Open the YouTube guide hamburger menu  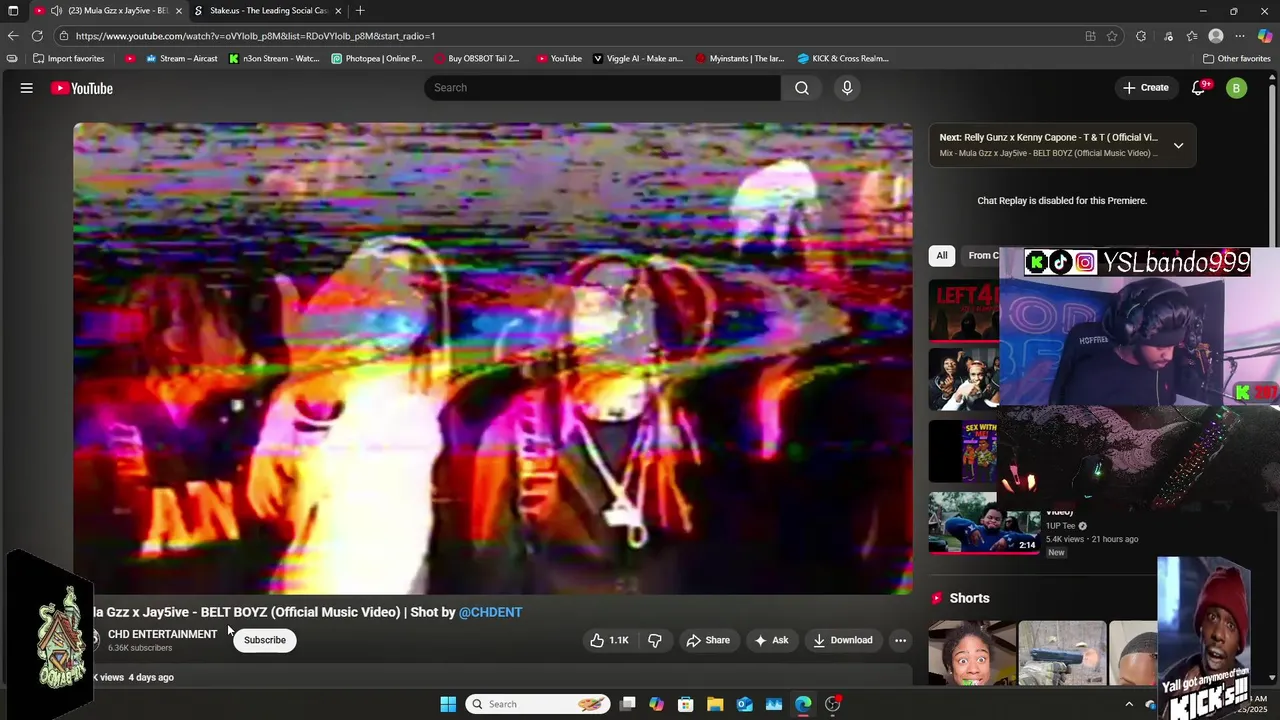point(27,88)
